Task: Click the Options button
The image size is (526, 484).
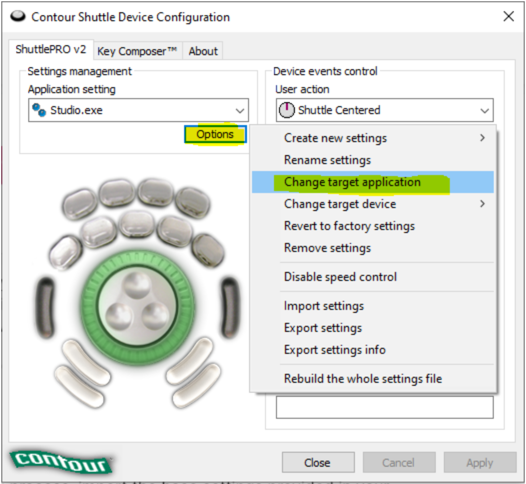Action: click(215, 134)
